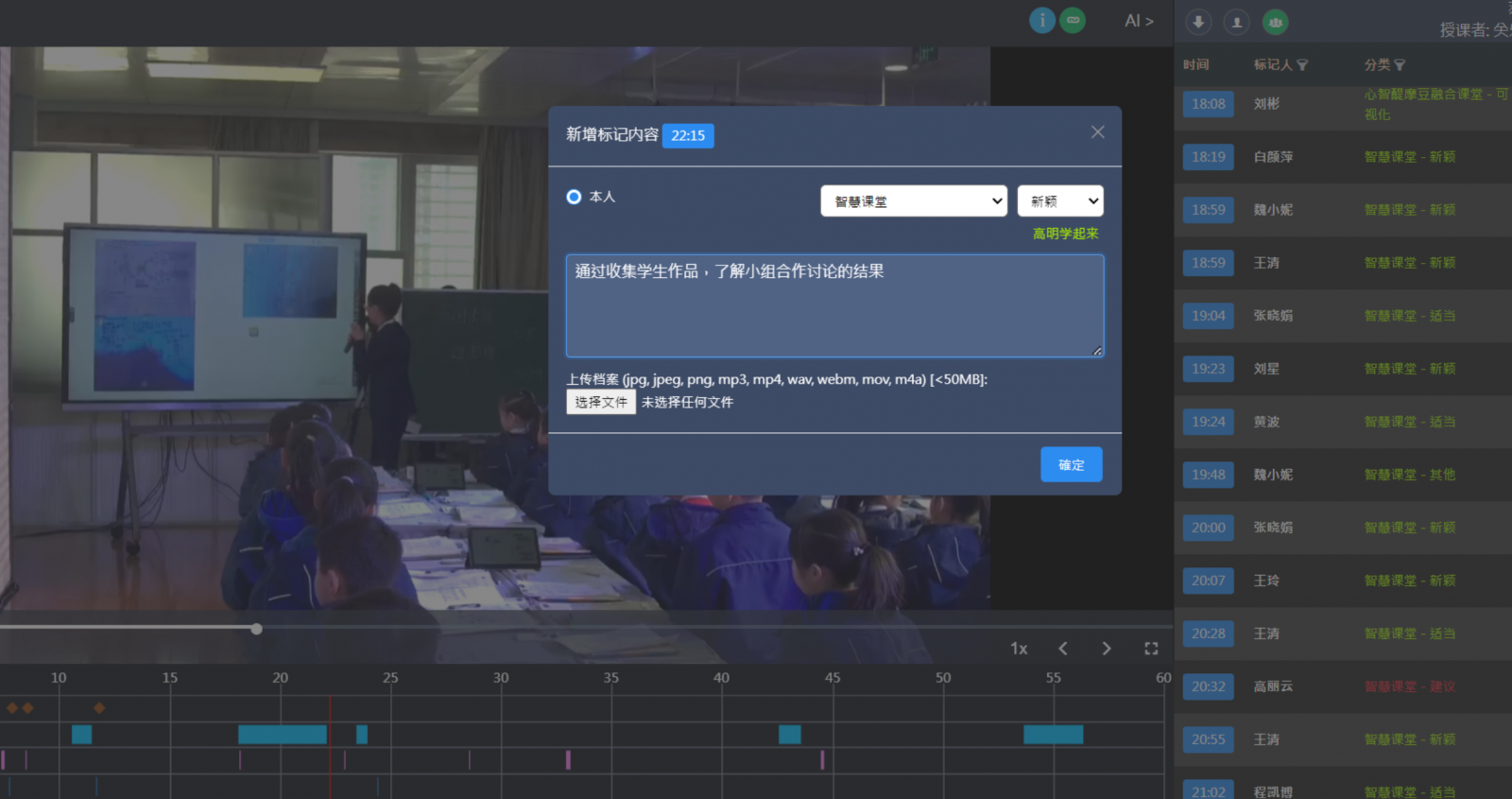Enter fullscreen video mode
Image resolution: width=1512 pixels, height=799 pixels.
(x=1151, y=649)
